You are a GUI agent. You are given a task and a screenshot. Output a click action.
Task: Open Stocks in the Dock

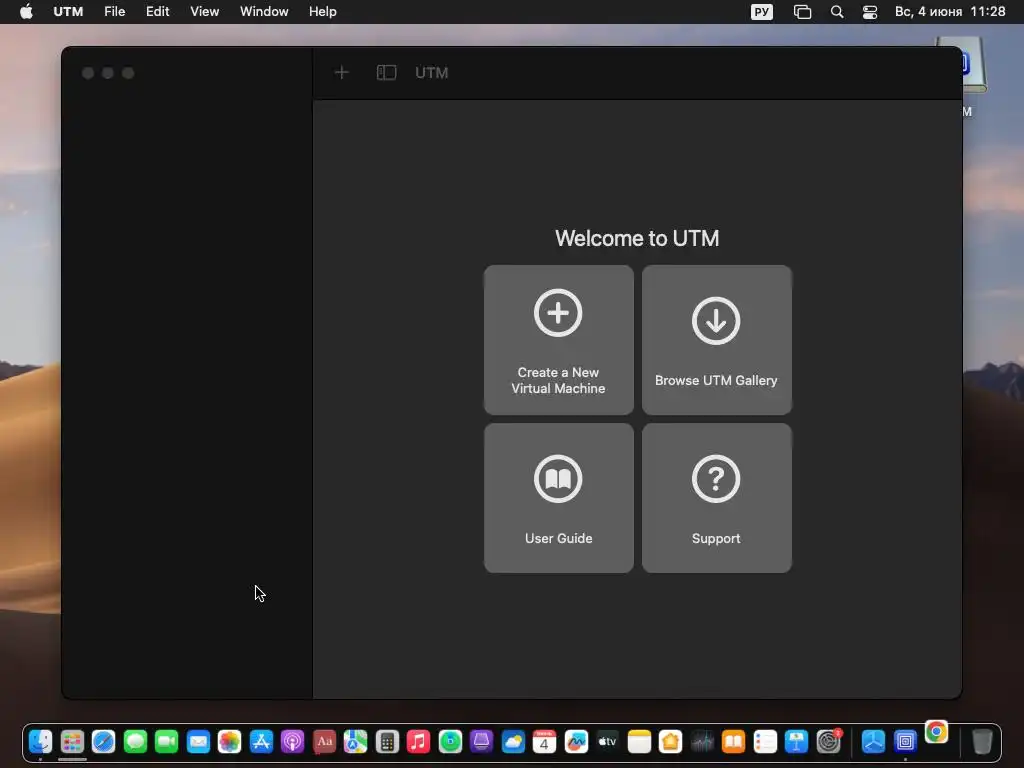702,742
